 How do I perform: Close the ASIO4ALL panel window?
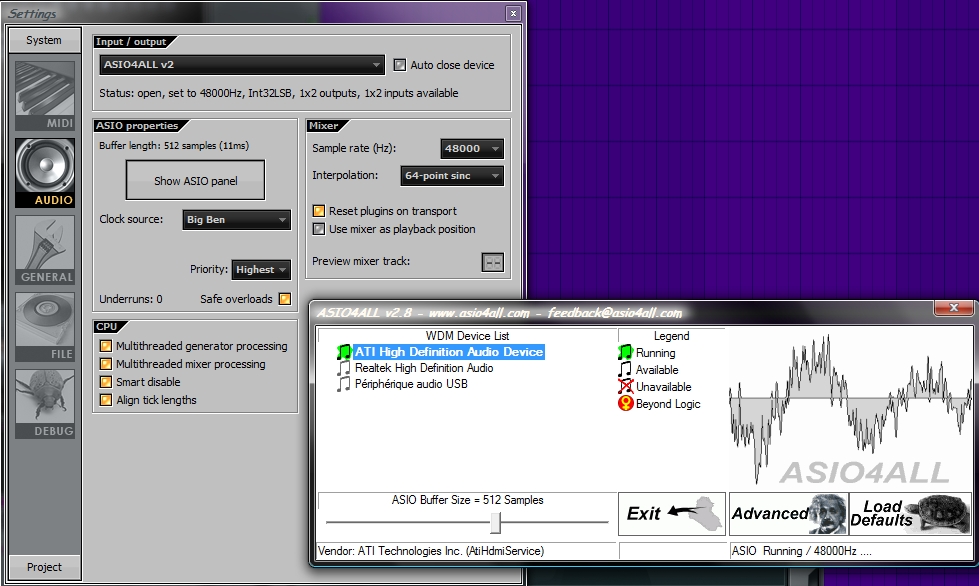pos(953,308)
